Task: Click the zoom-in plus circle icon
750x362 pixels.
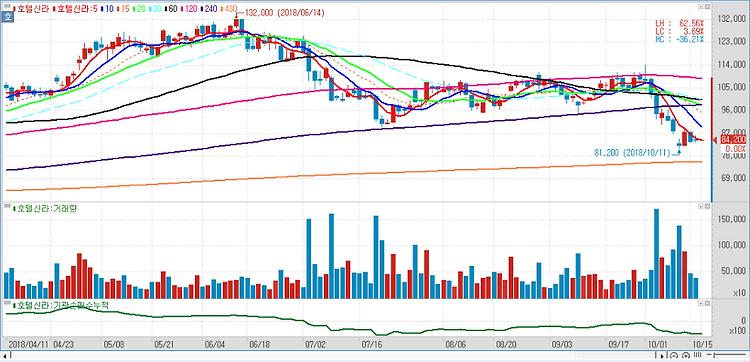Action: tap(686, 356)
